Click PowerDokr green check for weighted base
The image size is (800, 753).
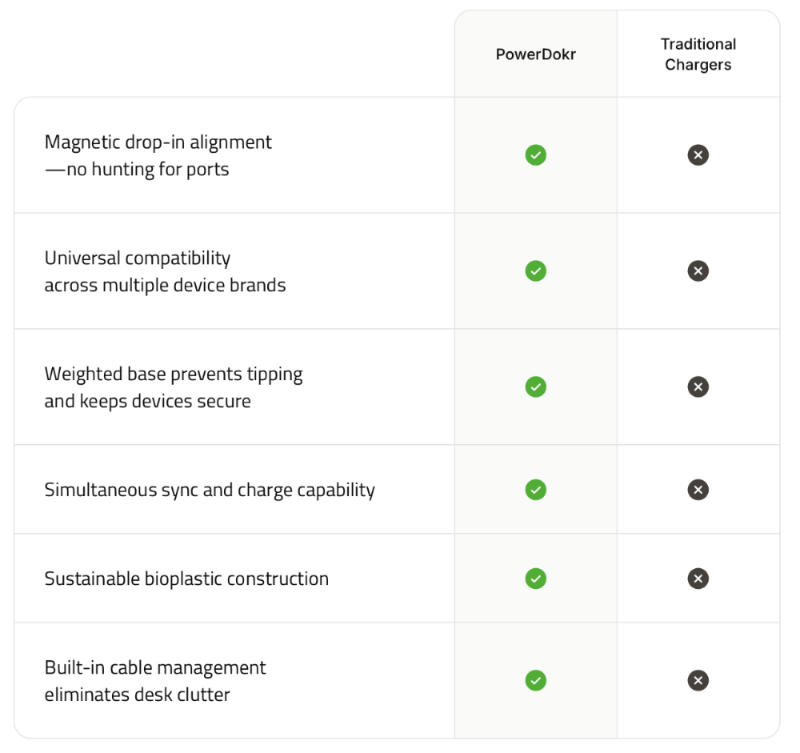[x=536, y=387]
